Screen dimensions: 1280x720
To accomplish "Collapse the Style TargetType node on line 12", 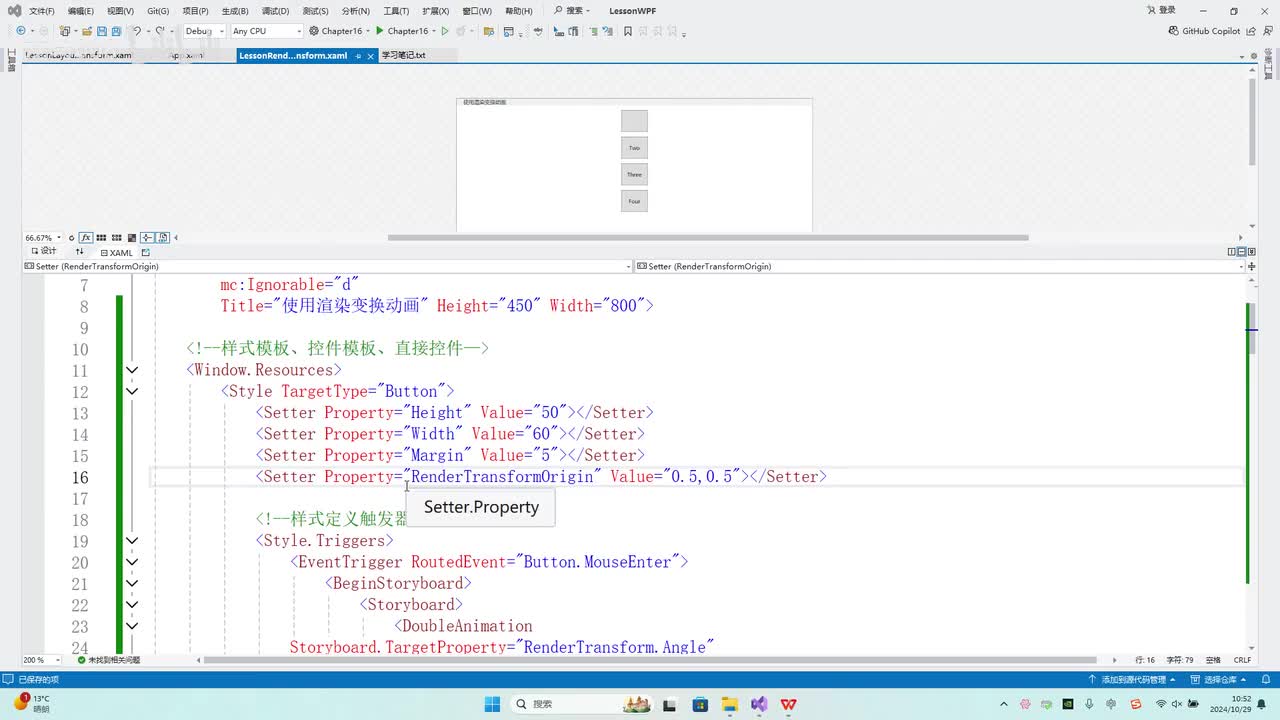I will pyautogui.click(x=132, y=391).
